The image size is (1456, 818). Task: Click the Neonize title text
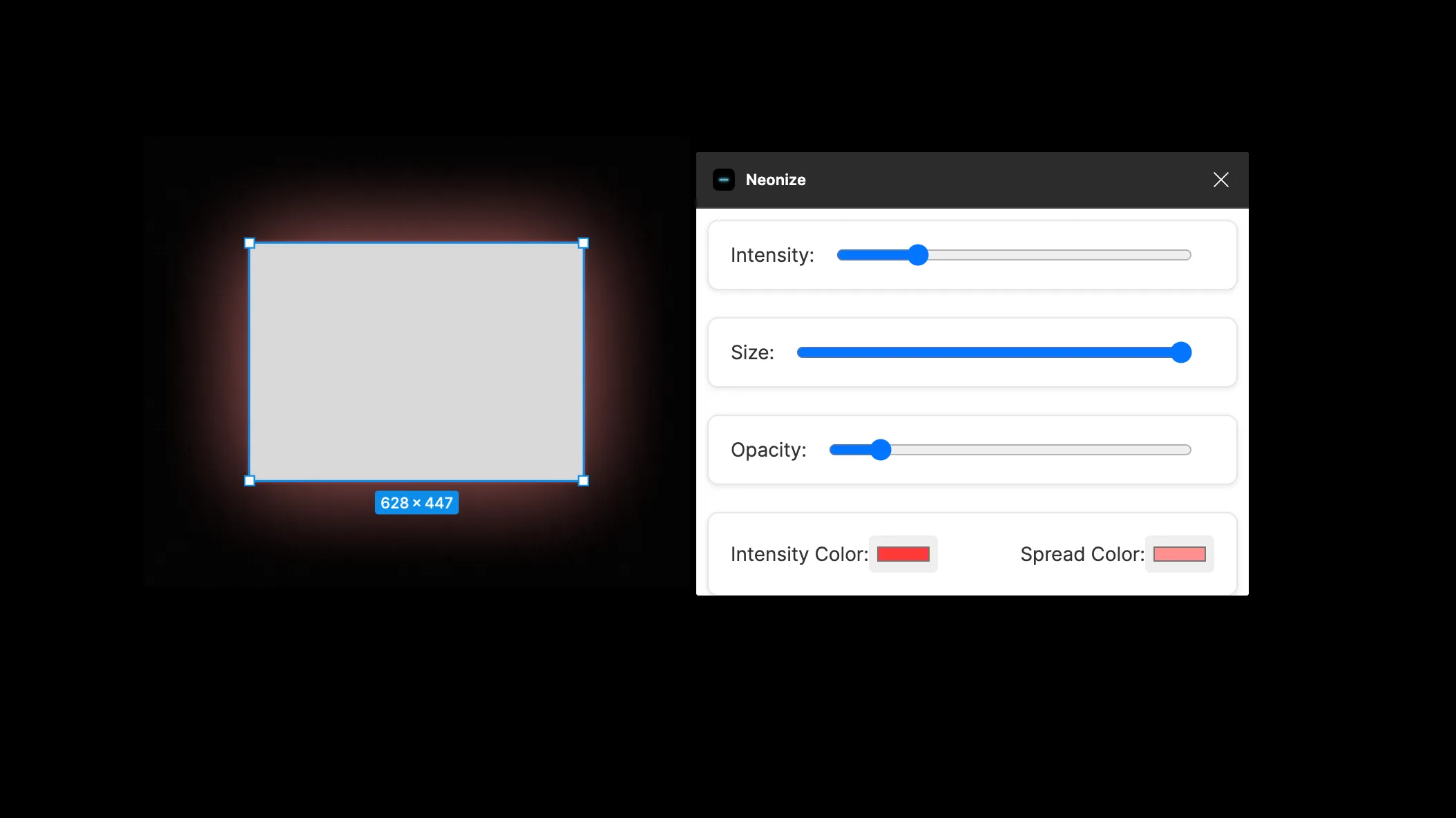(776, 180)
